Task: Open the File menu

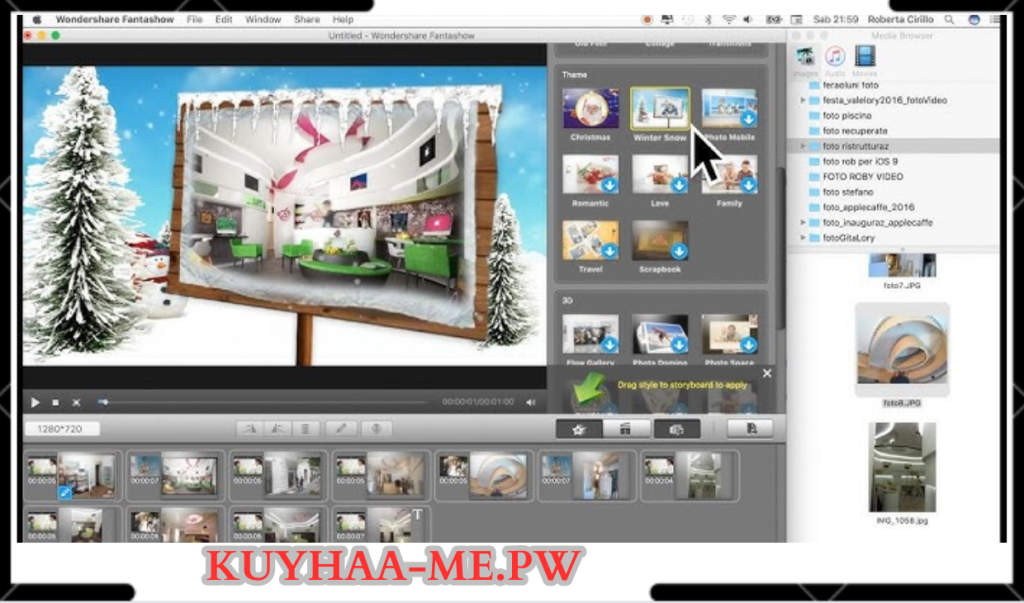Action: point(195,20)
